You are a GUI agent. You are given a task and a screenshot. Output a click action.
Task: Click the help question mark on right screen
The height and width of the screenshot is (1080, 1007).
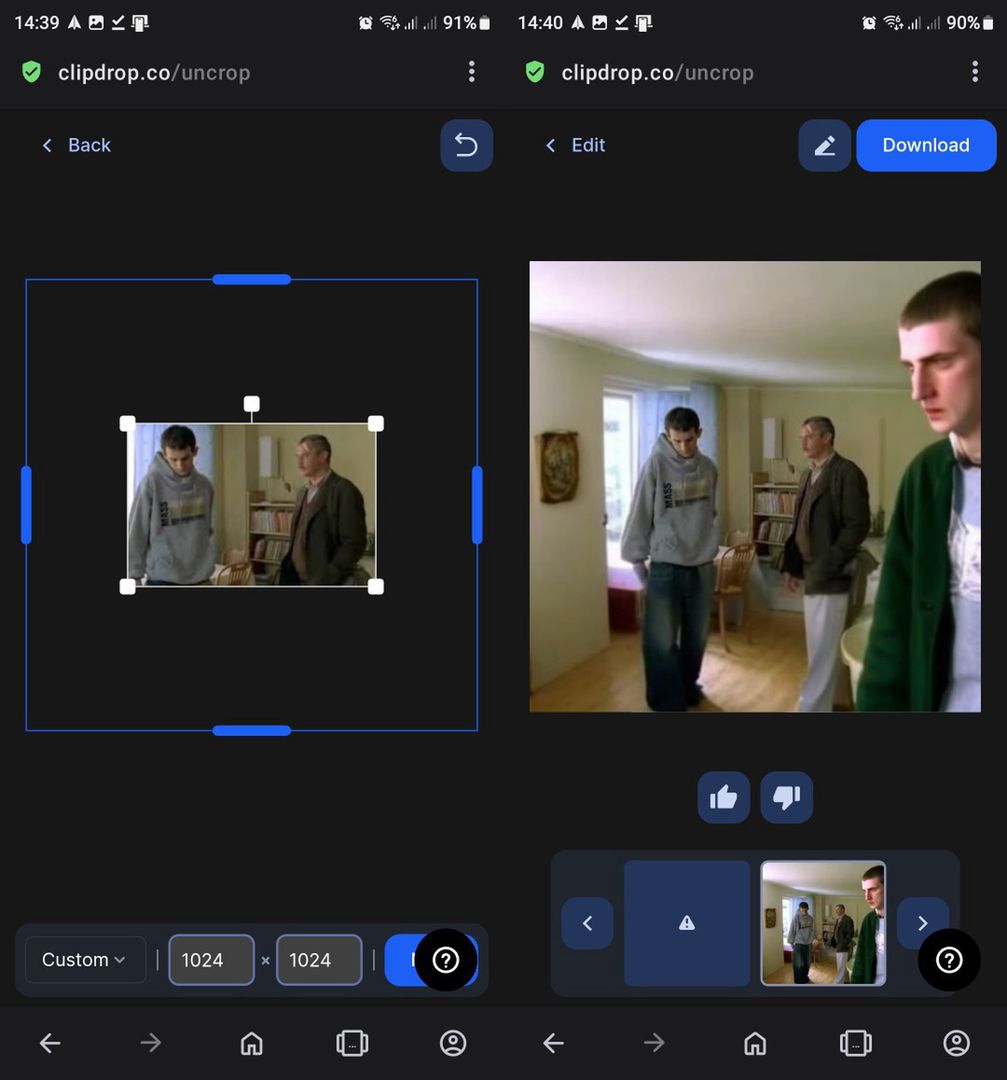coord(949,959)
